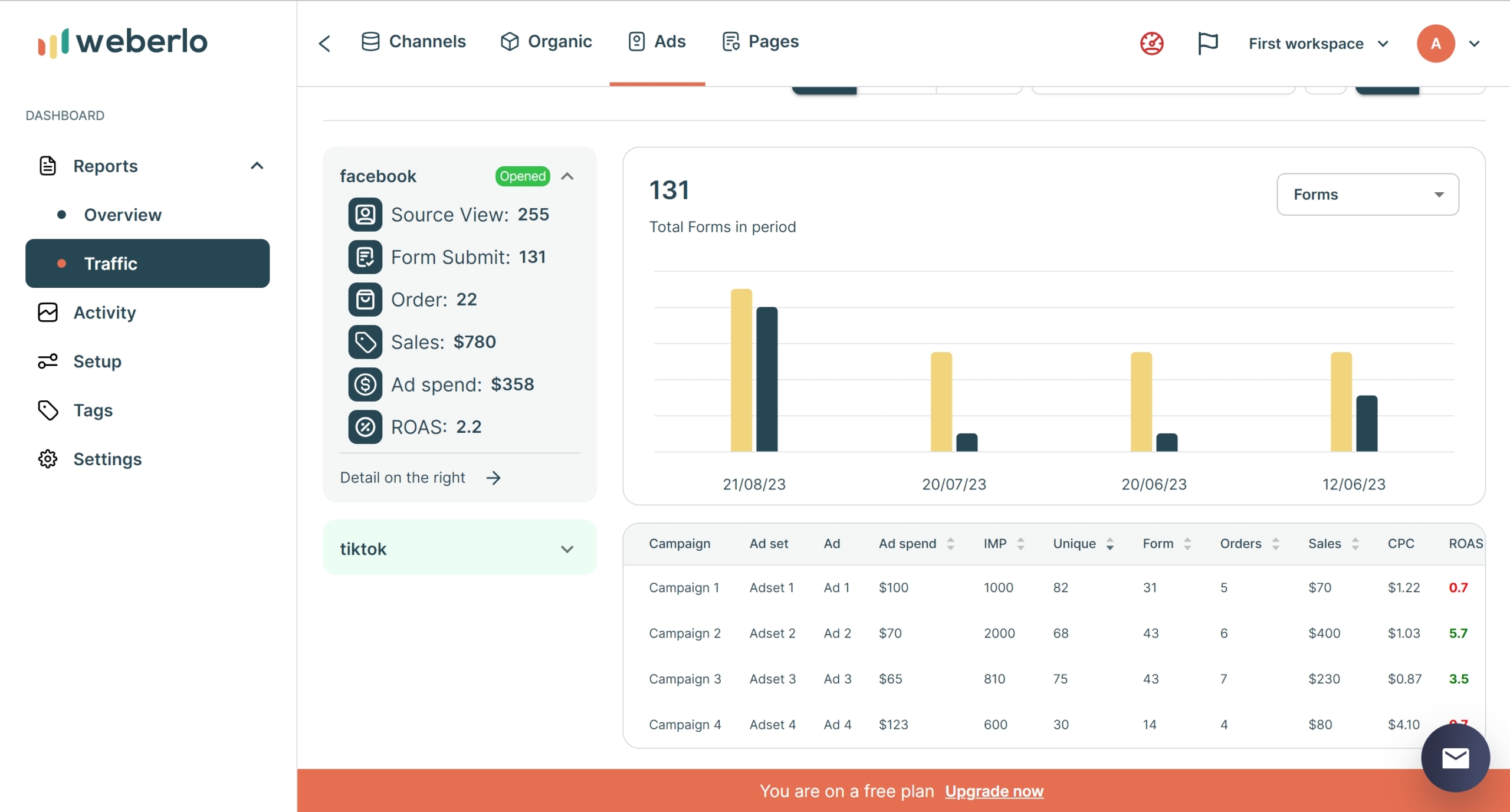Click the Traffic menu item in sidebar
Screen dimensions: 1510x812
click(148, 263)
